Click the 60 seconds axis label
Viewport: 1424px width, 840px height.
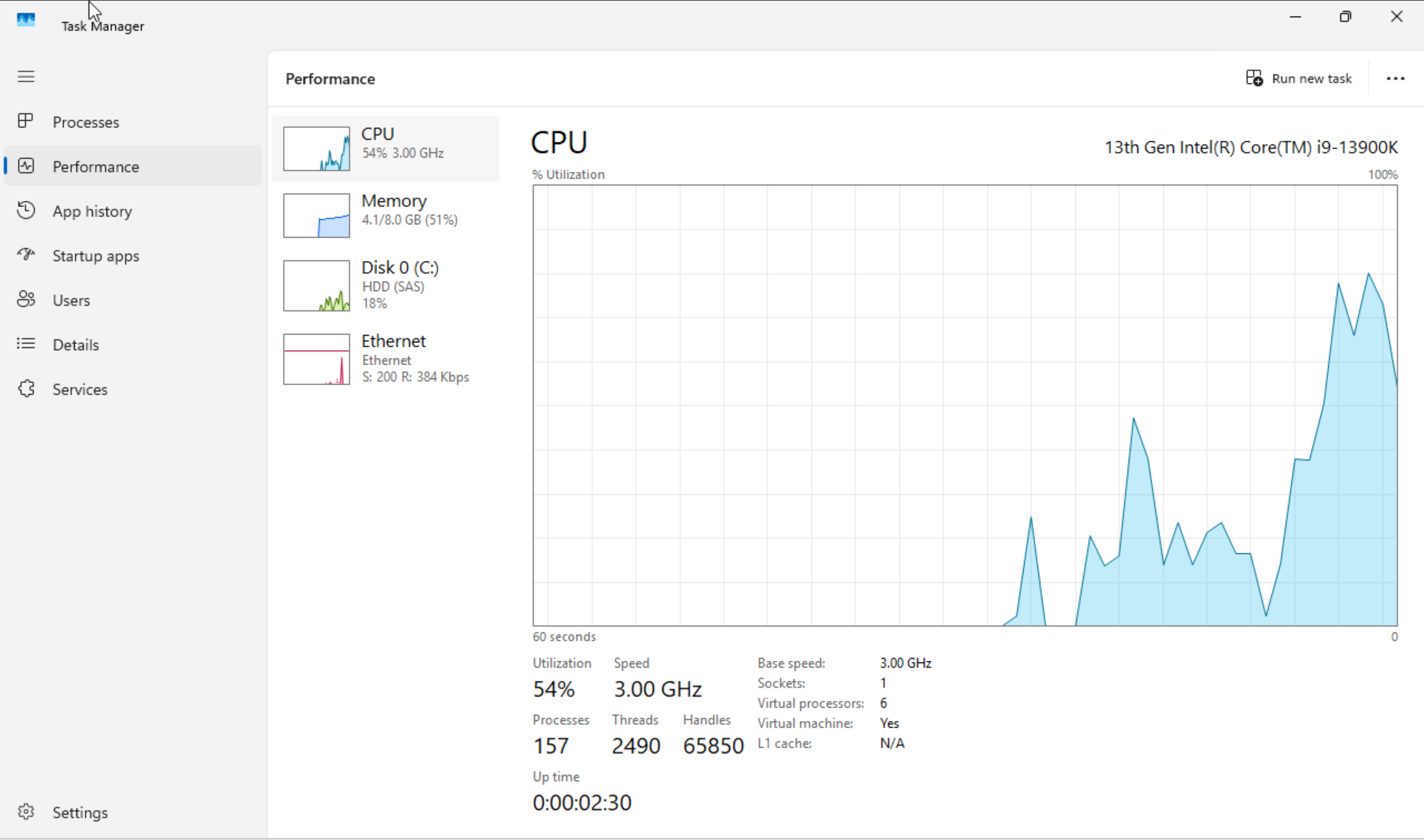tap(564, 637)
